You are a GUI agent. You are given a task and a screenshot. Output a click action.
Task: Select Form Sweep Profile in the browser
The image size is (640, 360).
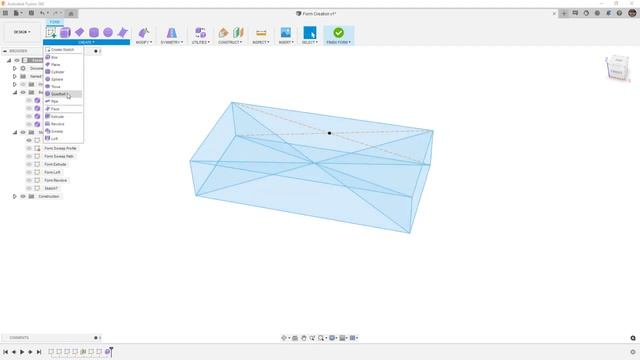click(x=60, y=148)
